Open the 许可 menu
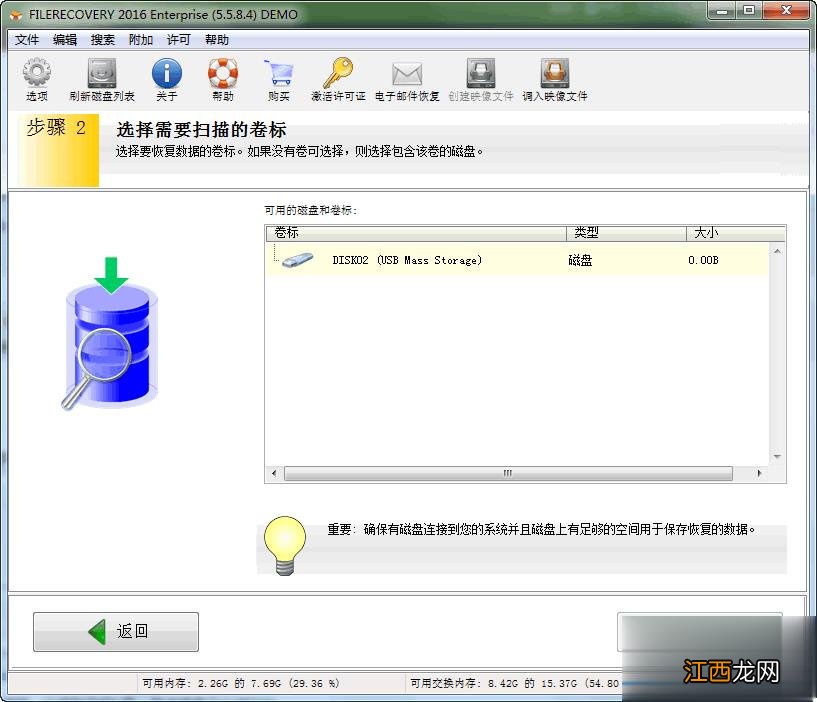This screenshot has height=702, width=817. 179,40
